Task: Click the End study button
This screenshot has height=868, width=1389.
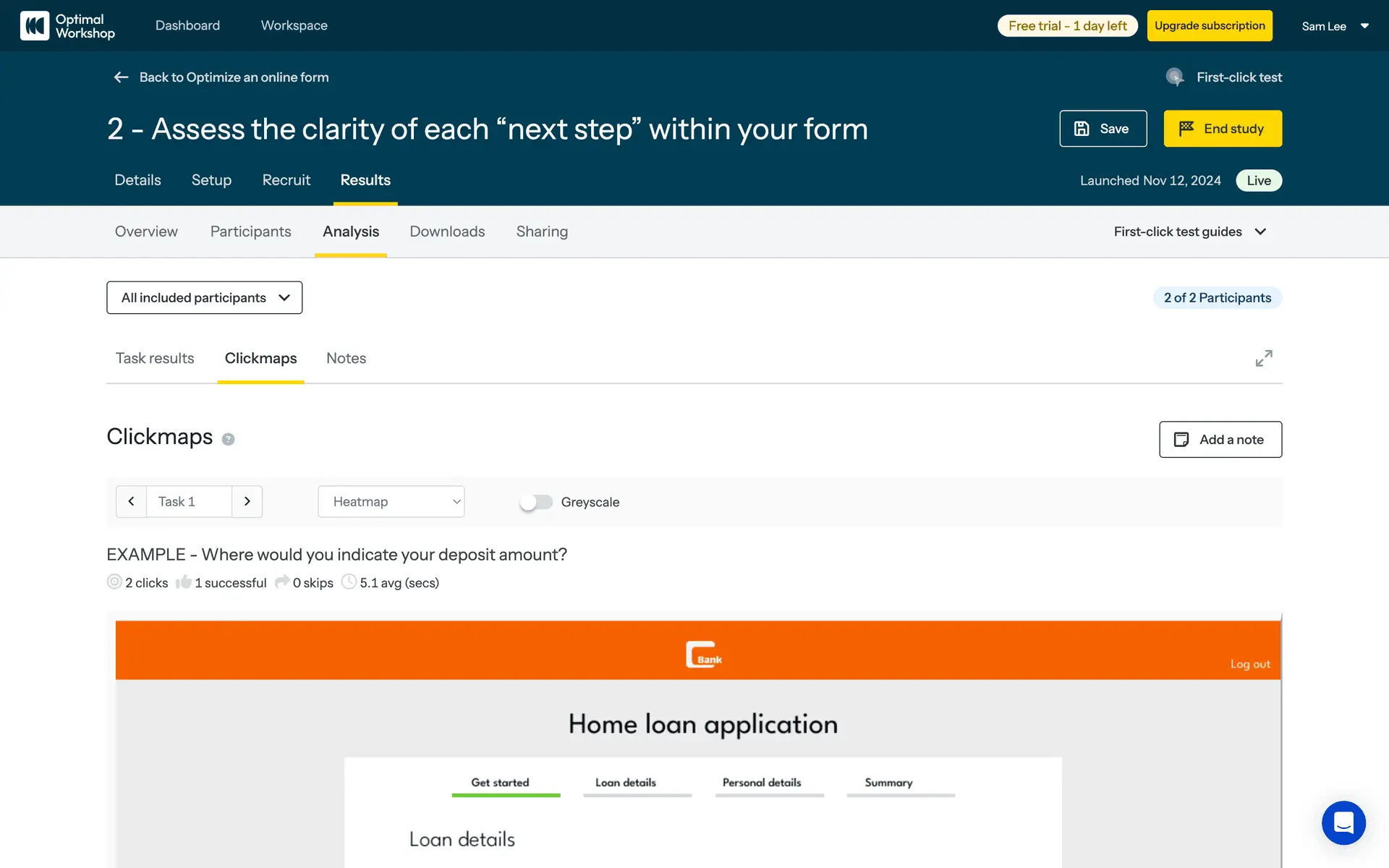Action: [x=1222, y=129]
